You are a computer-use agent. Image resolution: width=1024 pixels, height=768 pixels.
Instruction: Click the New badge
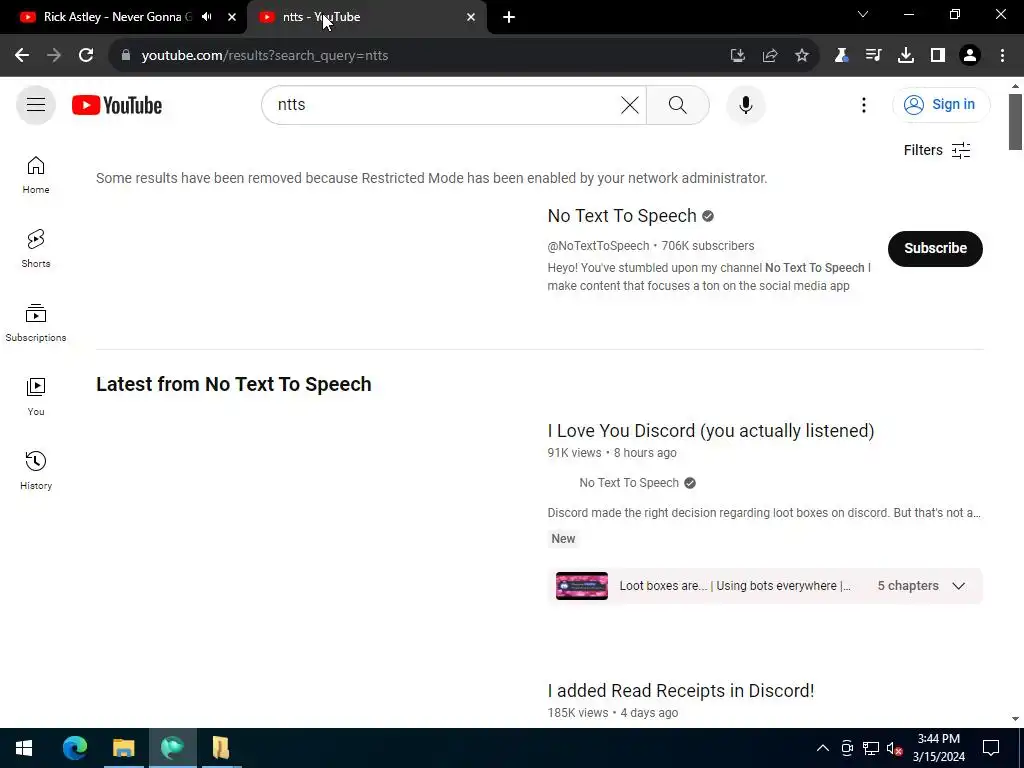[563, 539]
